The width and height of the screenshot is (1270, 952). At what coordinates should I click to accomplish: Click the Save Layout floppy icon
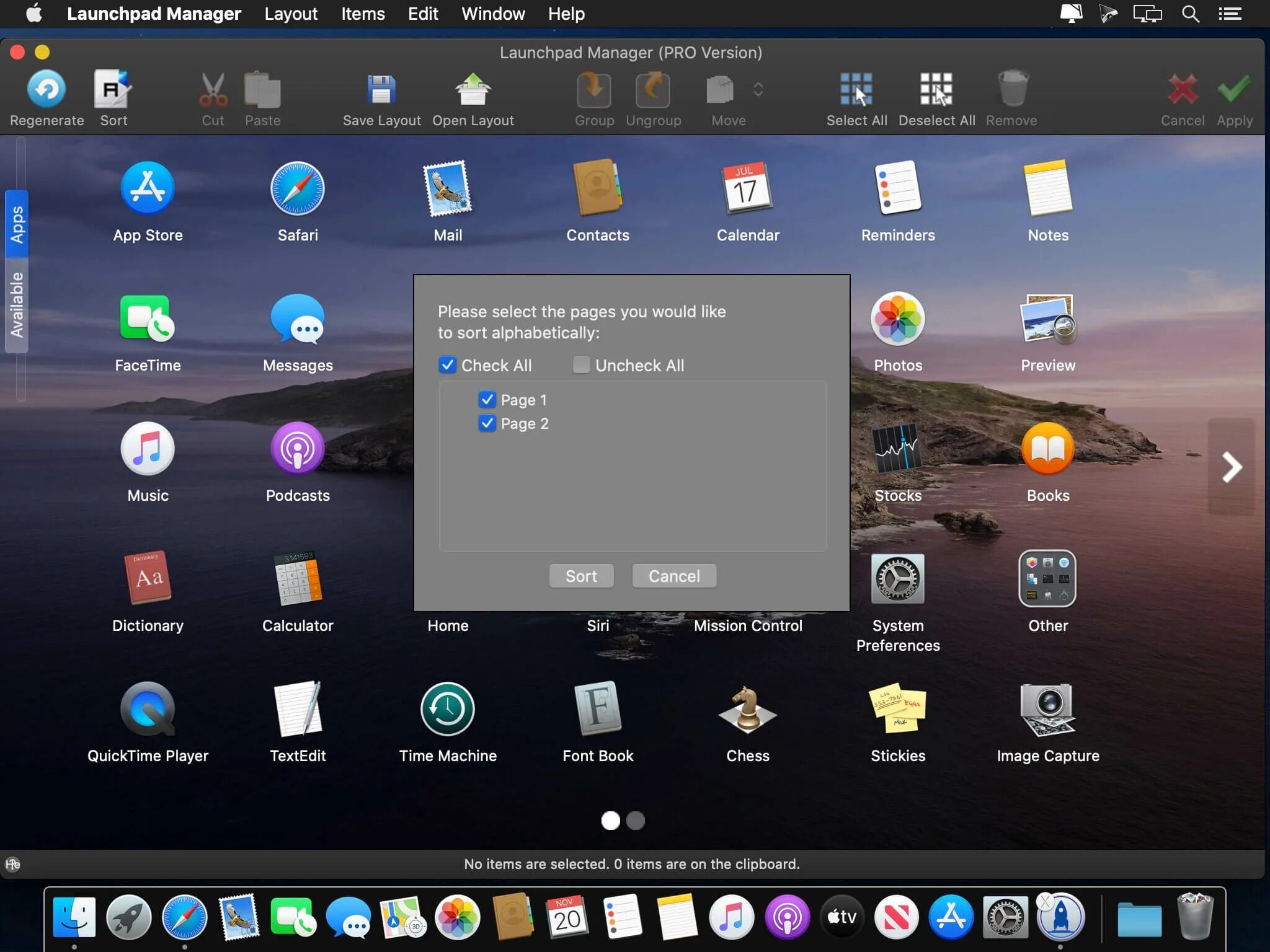pos(381,90)
